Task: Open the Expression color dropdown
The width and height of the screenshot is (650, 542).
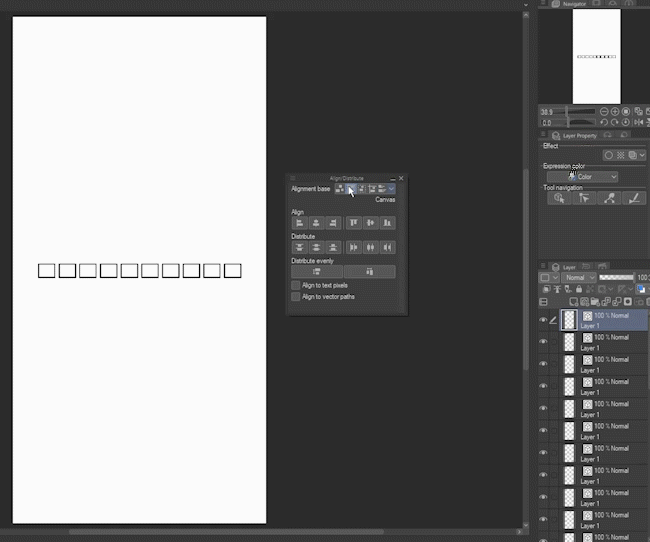Action: point(582,177)
